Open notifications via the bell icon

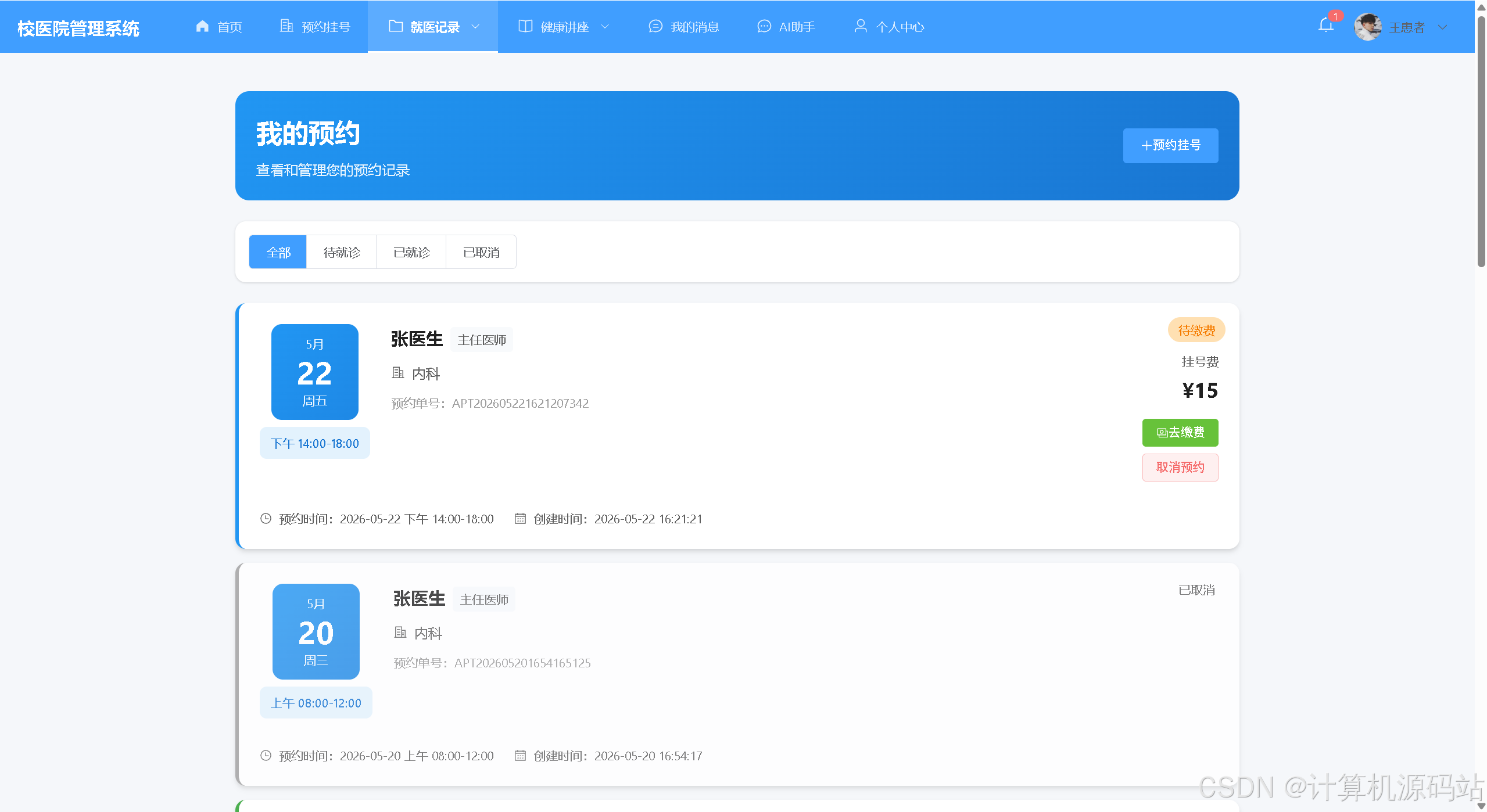pyautogui.click(x=1326, y=26)
